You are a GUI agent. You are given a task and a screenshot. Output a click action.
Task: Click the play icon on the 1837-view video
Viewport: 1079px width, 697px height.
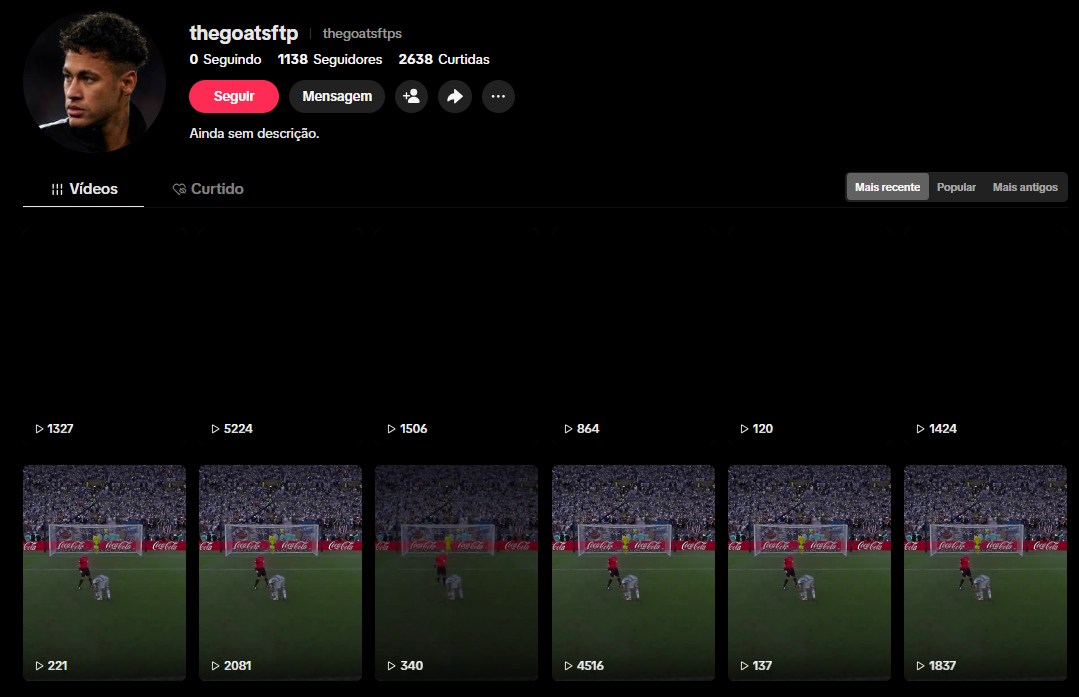[x=920, y=666]
